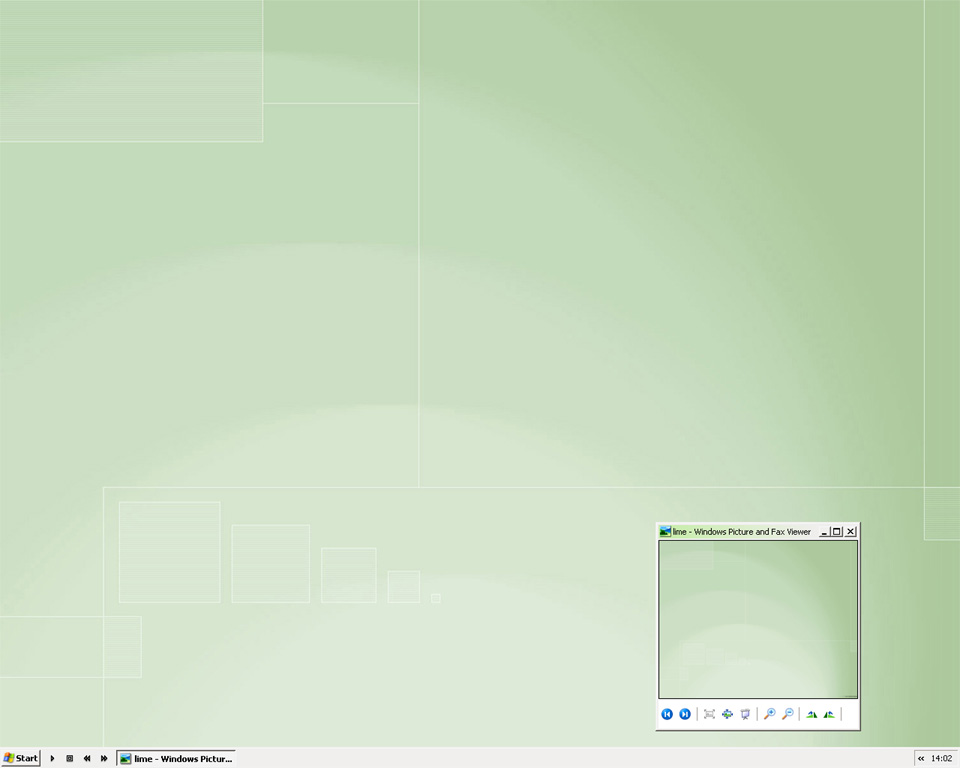Click the 'lime - Windows Picture and Fax Viewer' title
This screenshot has height=768, width=960.
coord(741,532)
